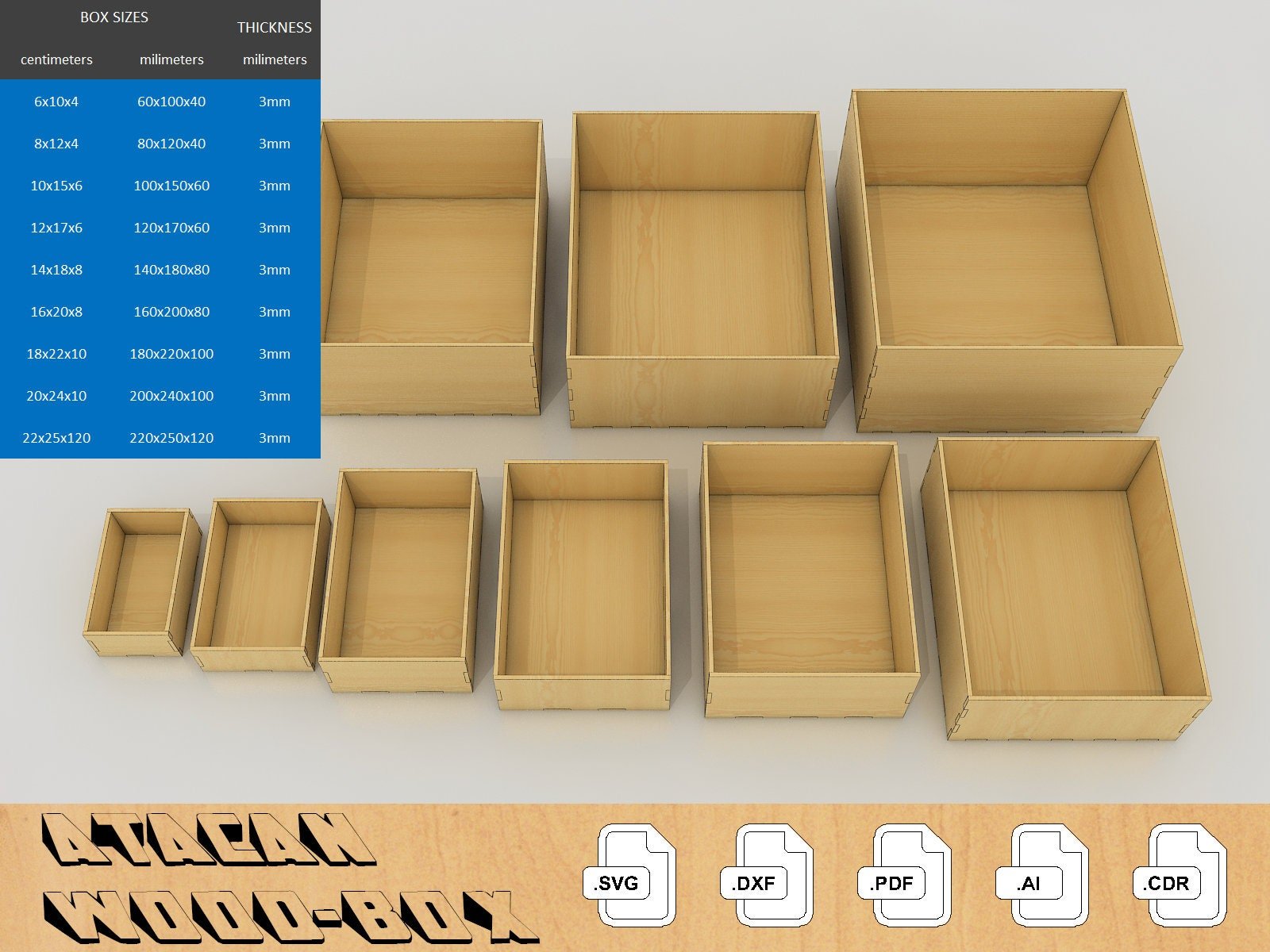Screen dimensions: 1270x952
Task: Click the .AI file format icon
Action: click(1043, 875)
